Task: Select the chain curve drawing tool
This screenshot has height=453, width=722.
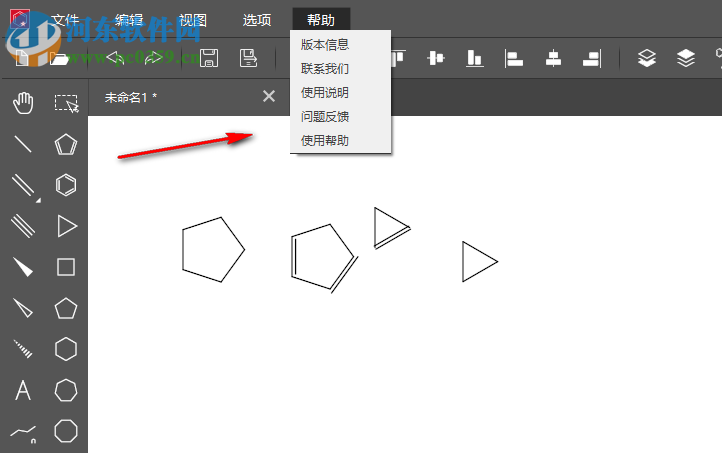Action: pyautogui.click(x=23, y=433)
